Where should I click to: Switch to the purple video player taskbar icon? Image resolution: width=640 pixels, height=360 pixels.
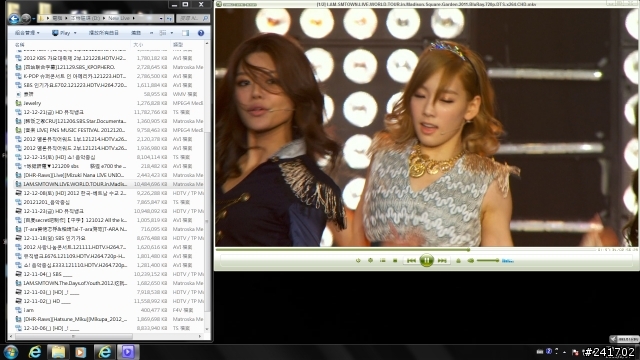pyautogui.click(x=128, y=352)
